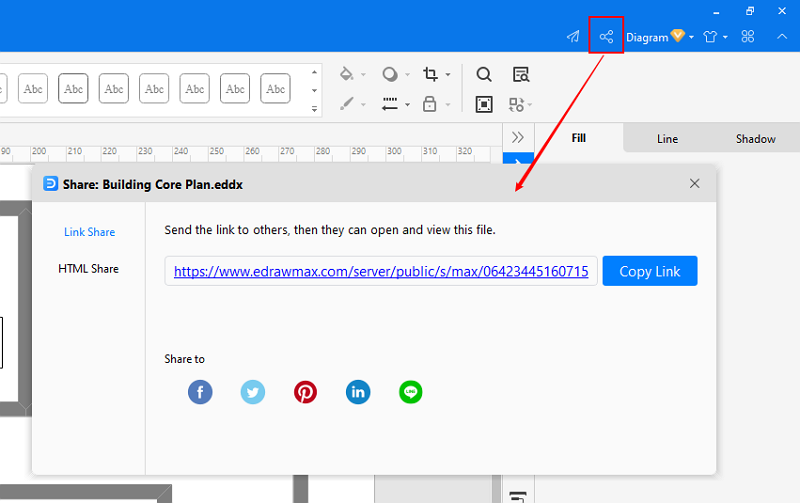The height and width of the screenshot is (503, 800).
Task: Open the Replace Shape icon
Action: tap(516, 105)
